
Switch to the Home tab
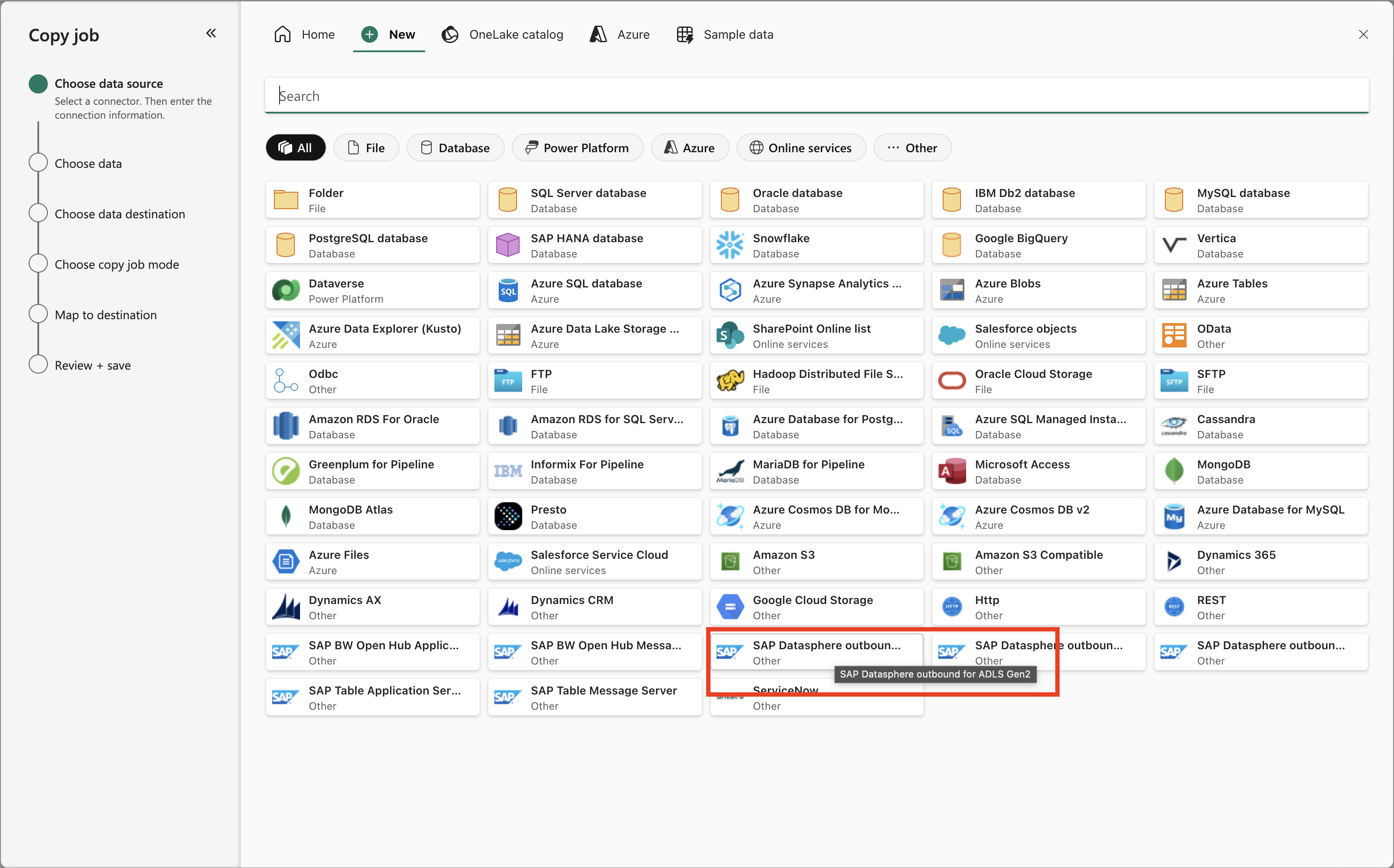click(303, 34)
